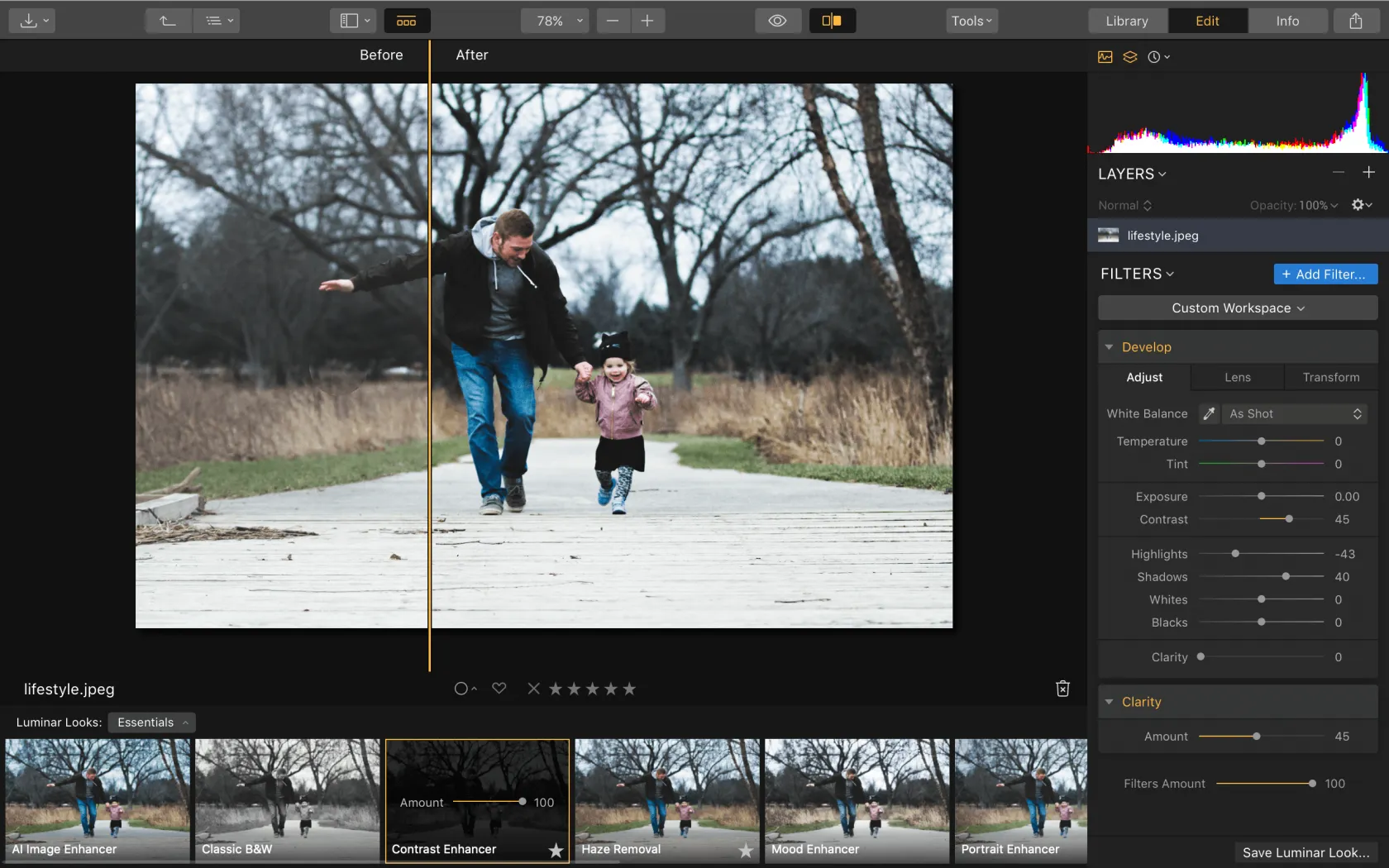Collapse the Develop filter section
The image size is (1389, 868).
[x=1110, y=347]
